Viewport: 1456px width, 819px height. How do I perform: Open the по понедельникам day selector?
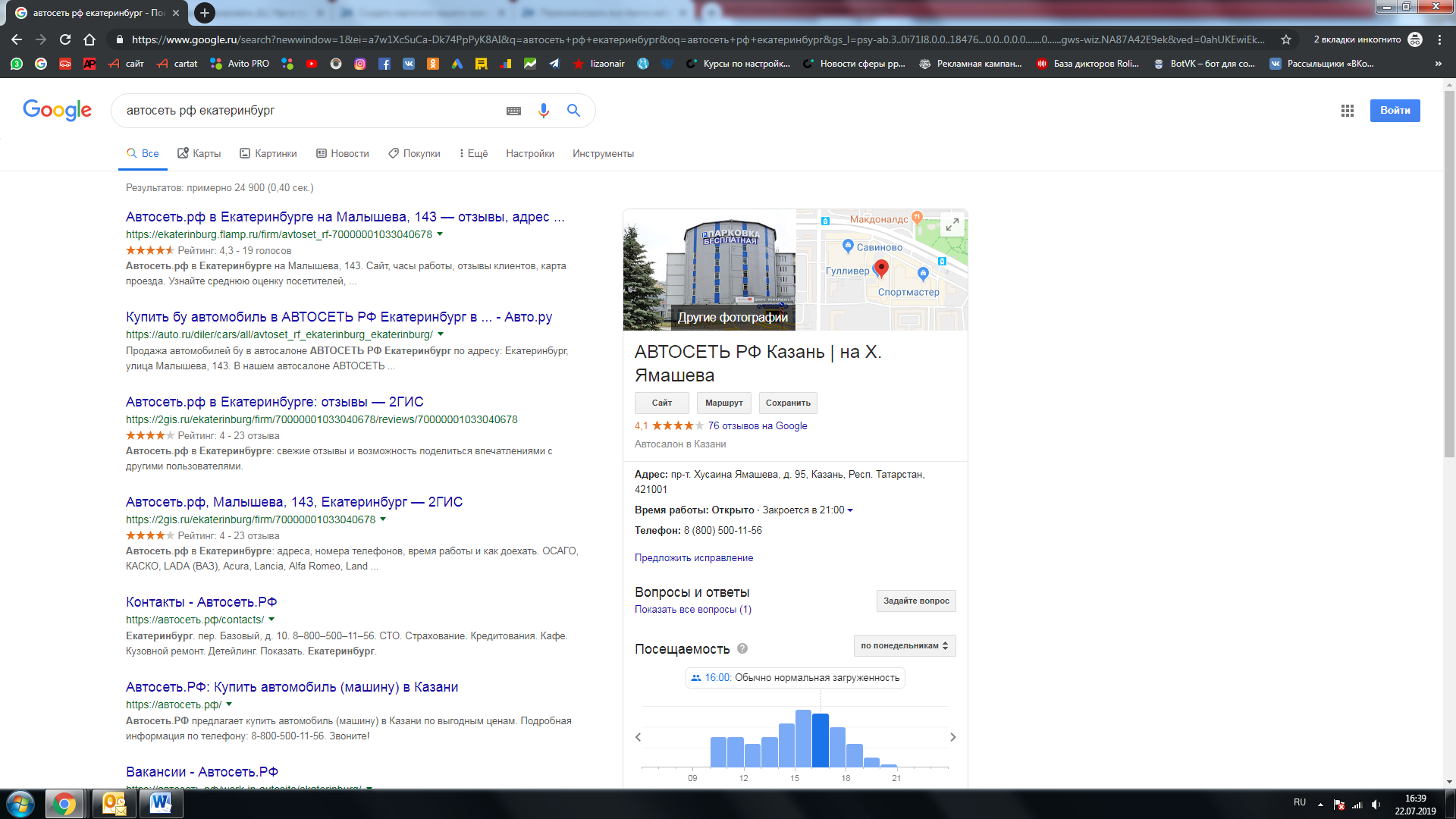pyautogui.click(x=905, y=646)
